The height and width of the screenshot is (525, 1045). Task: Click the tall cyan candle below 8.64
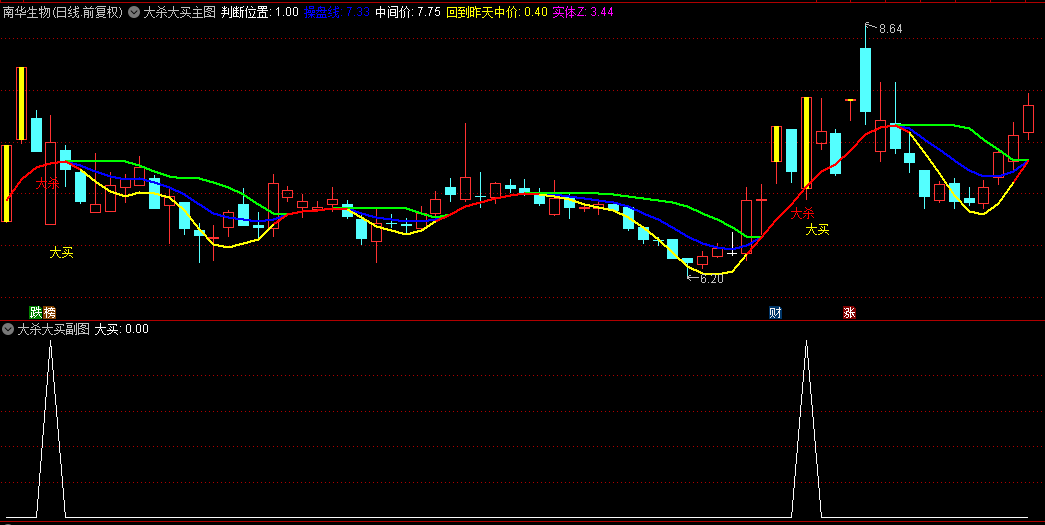click(865, 79)
